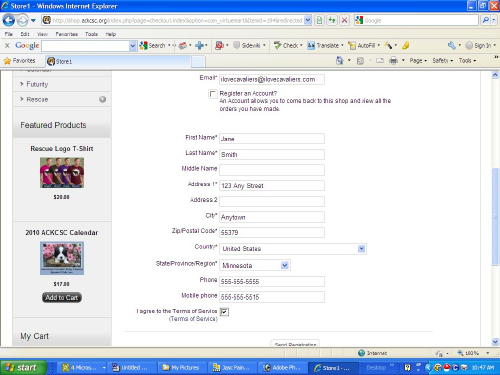Click the empty Address 2 field

pos(272,201)
